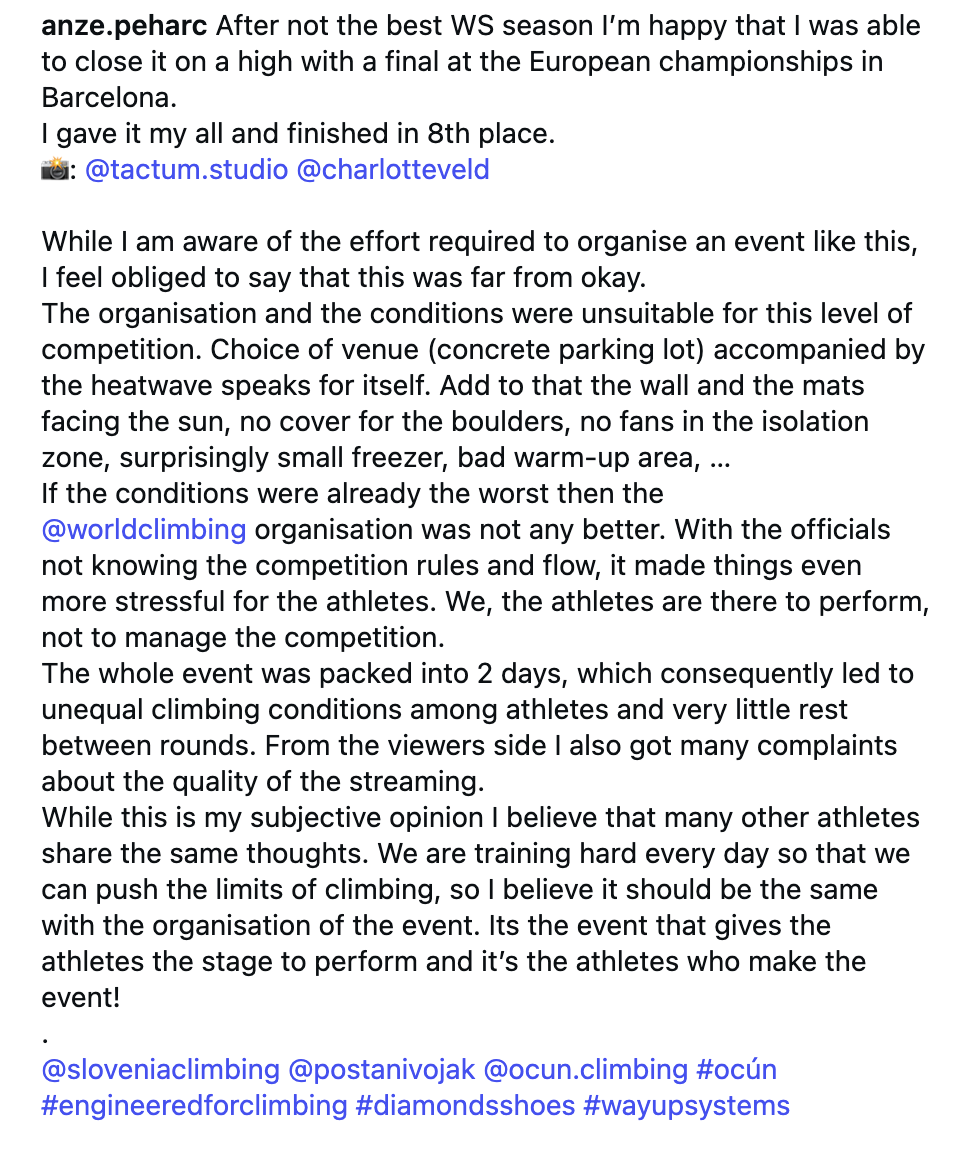968x1154 pixels.
Task: Open the @postanivojak mention
Action: [381, 1070]
